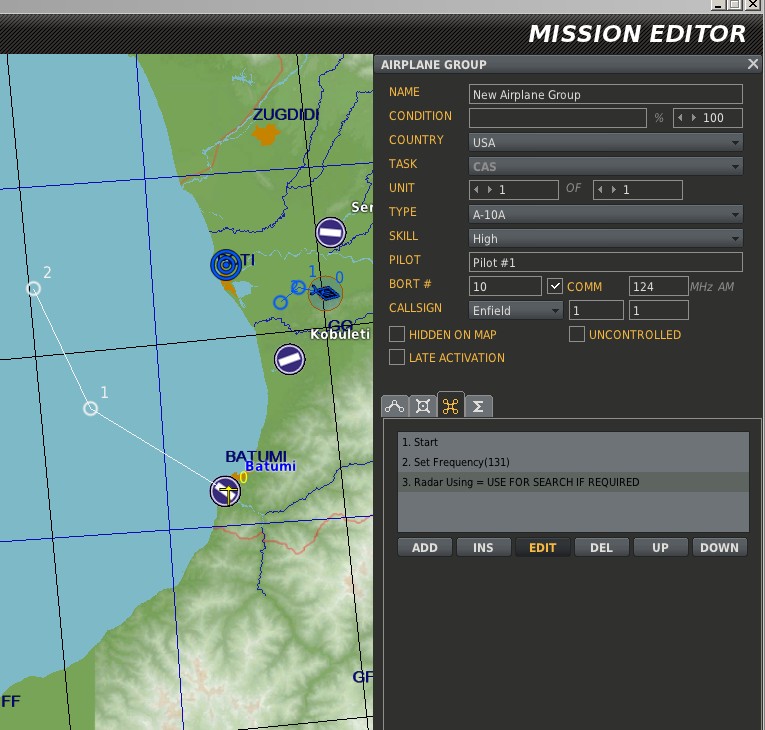Click the BORT # field showing 10
Screen dimensions: 765x730
[505, 286]
